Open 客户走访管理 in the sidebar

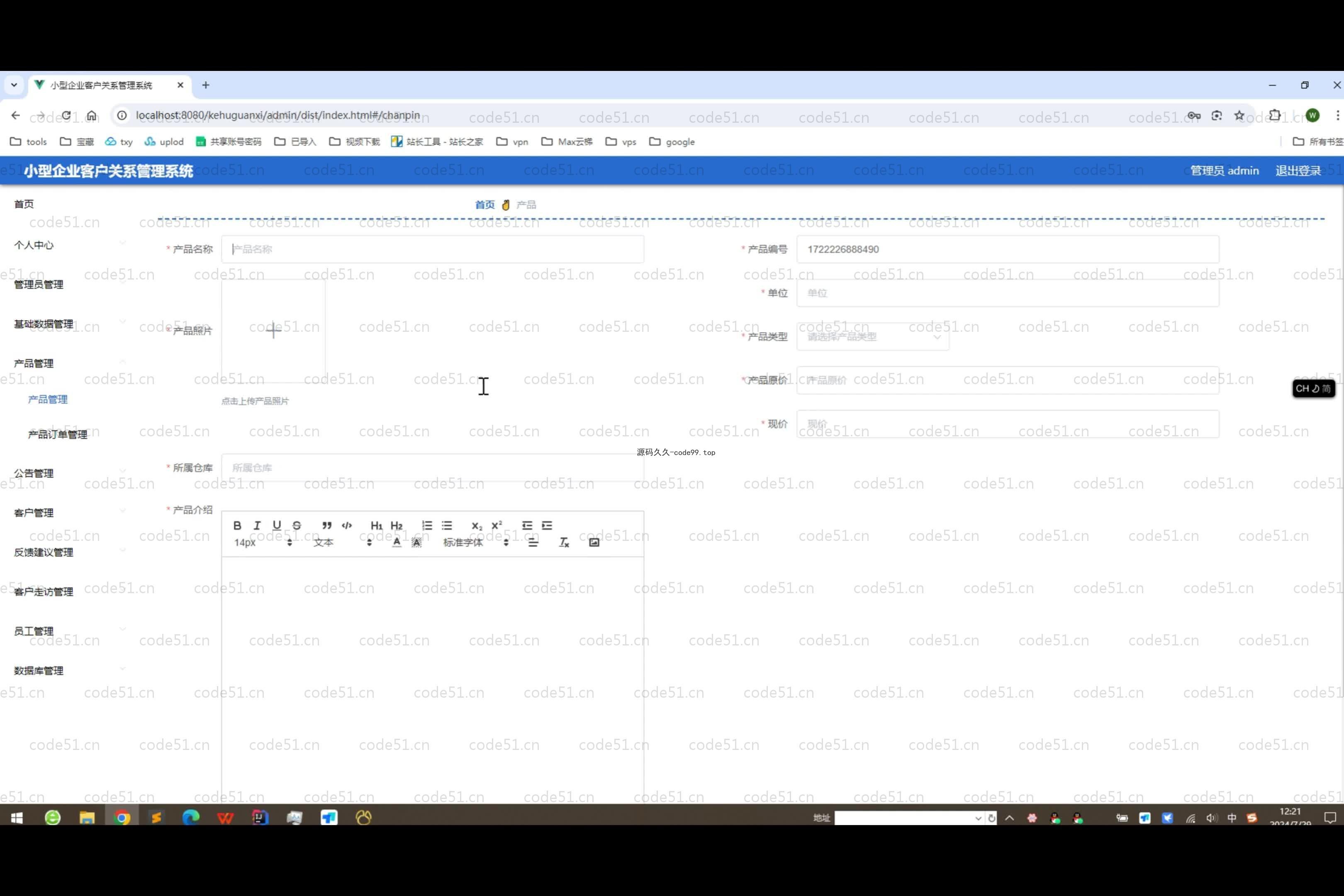click(44, 592)
